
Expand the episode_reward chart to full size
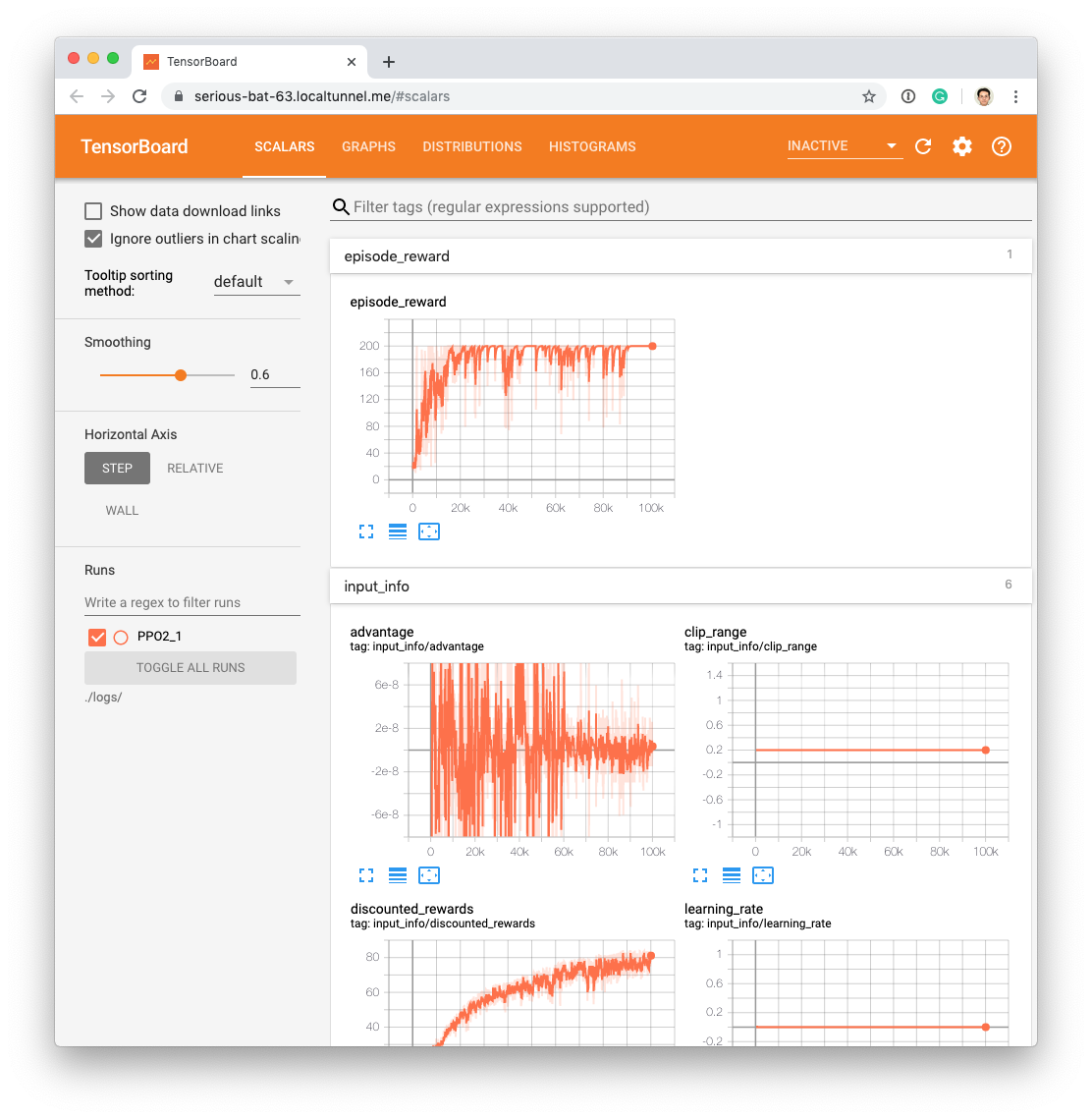coord(366,532)
